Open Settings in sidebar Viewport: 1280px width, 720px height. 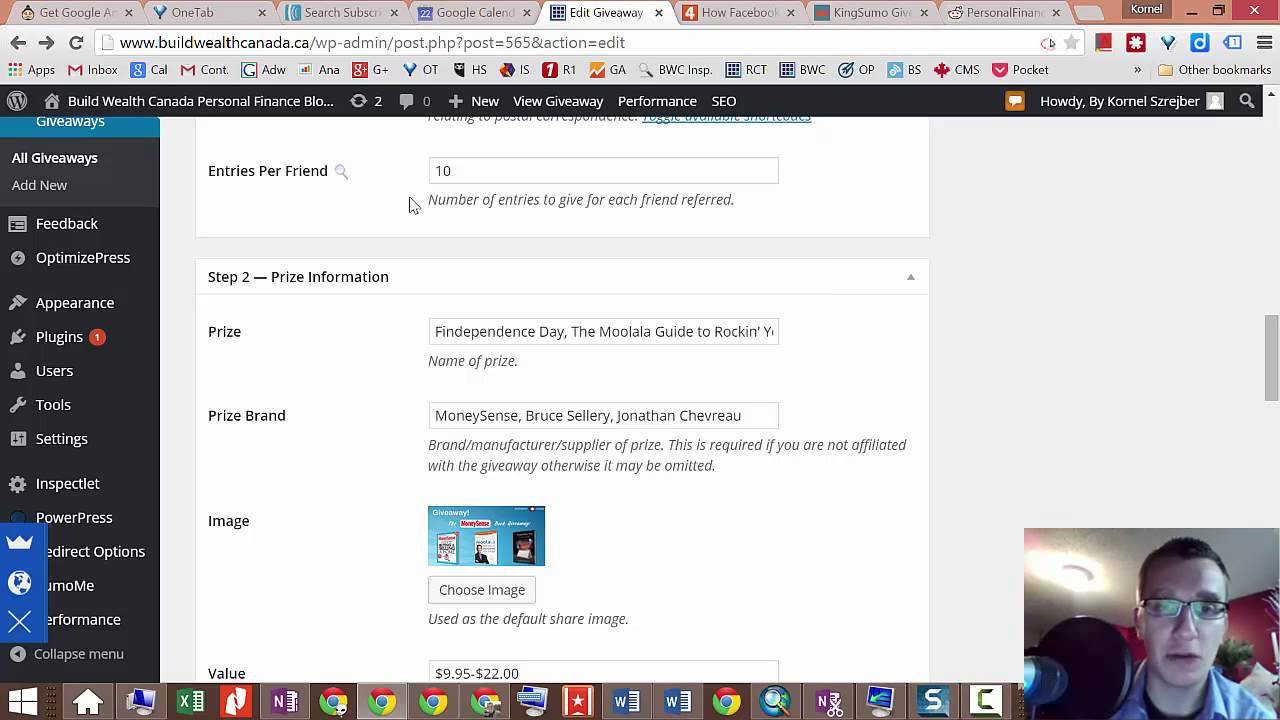(61, 439)
